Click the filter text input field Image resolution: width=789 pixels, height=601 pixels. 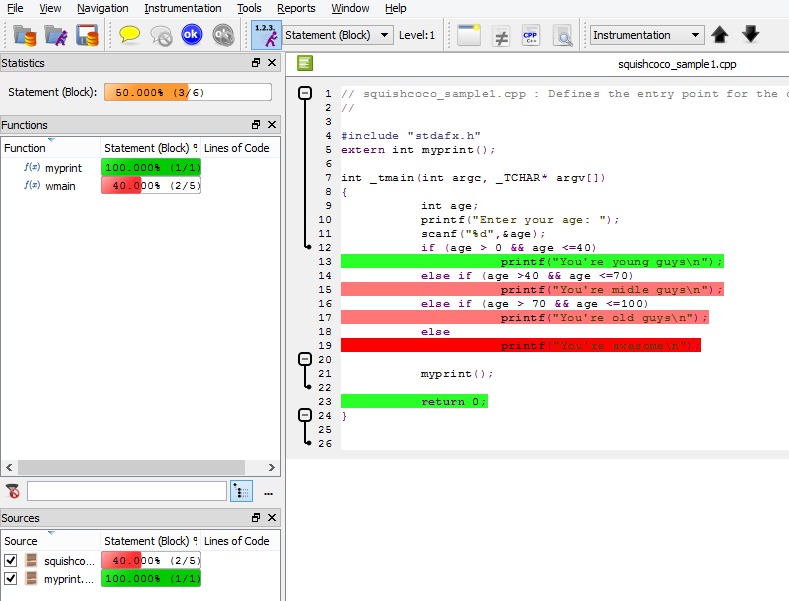point(127,491)
